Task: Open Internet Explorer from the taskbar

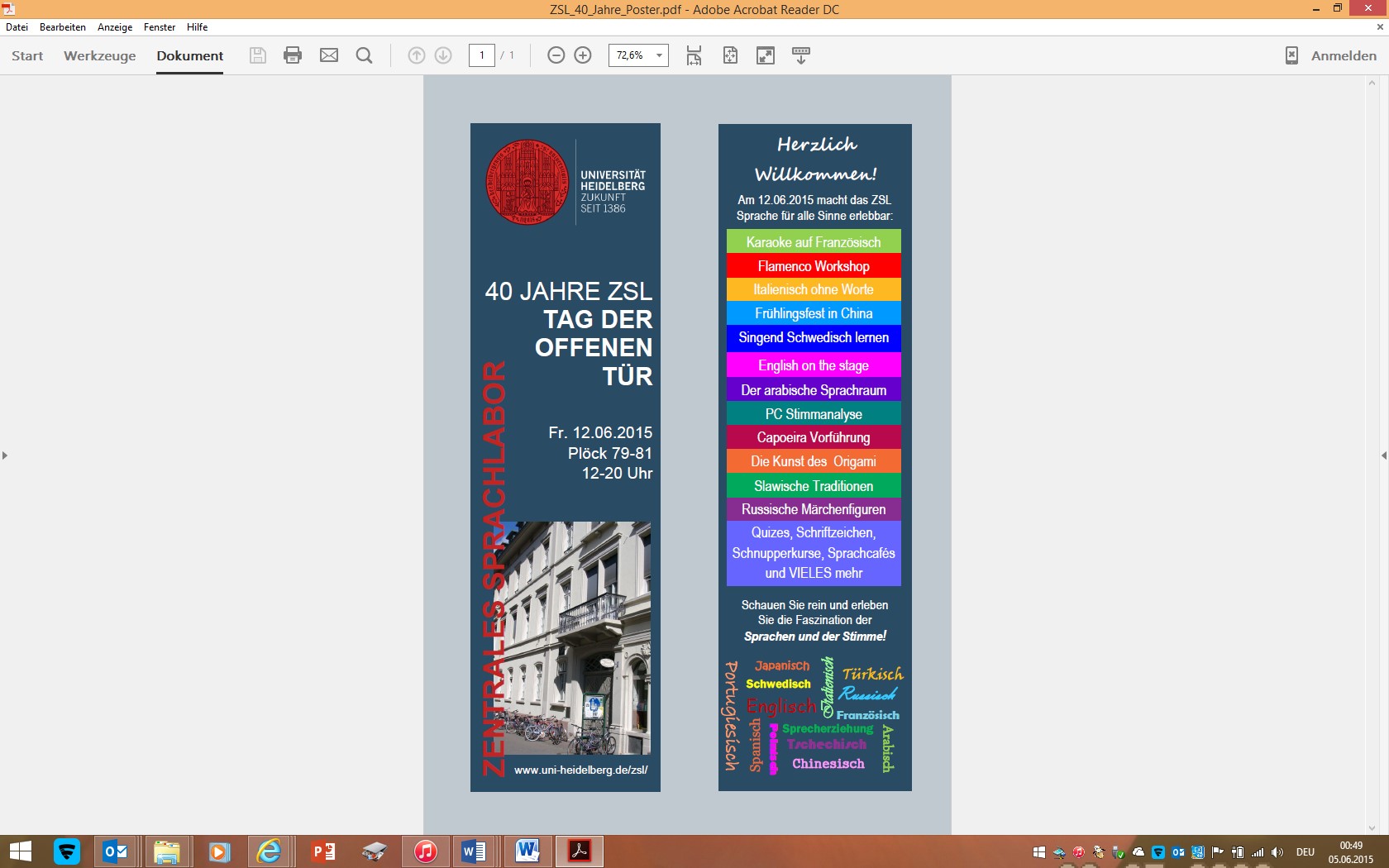Action: pos(270,851)
